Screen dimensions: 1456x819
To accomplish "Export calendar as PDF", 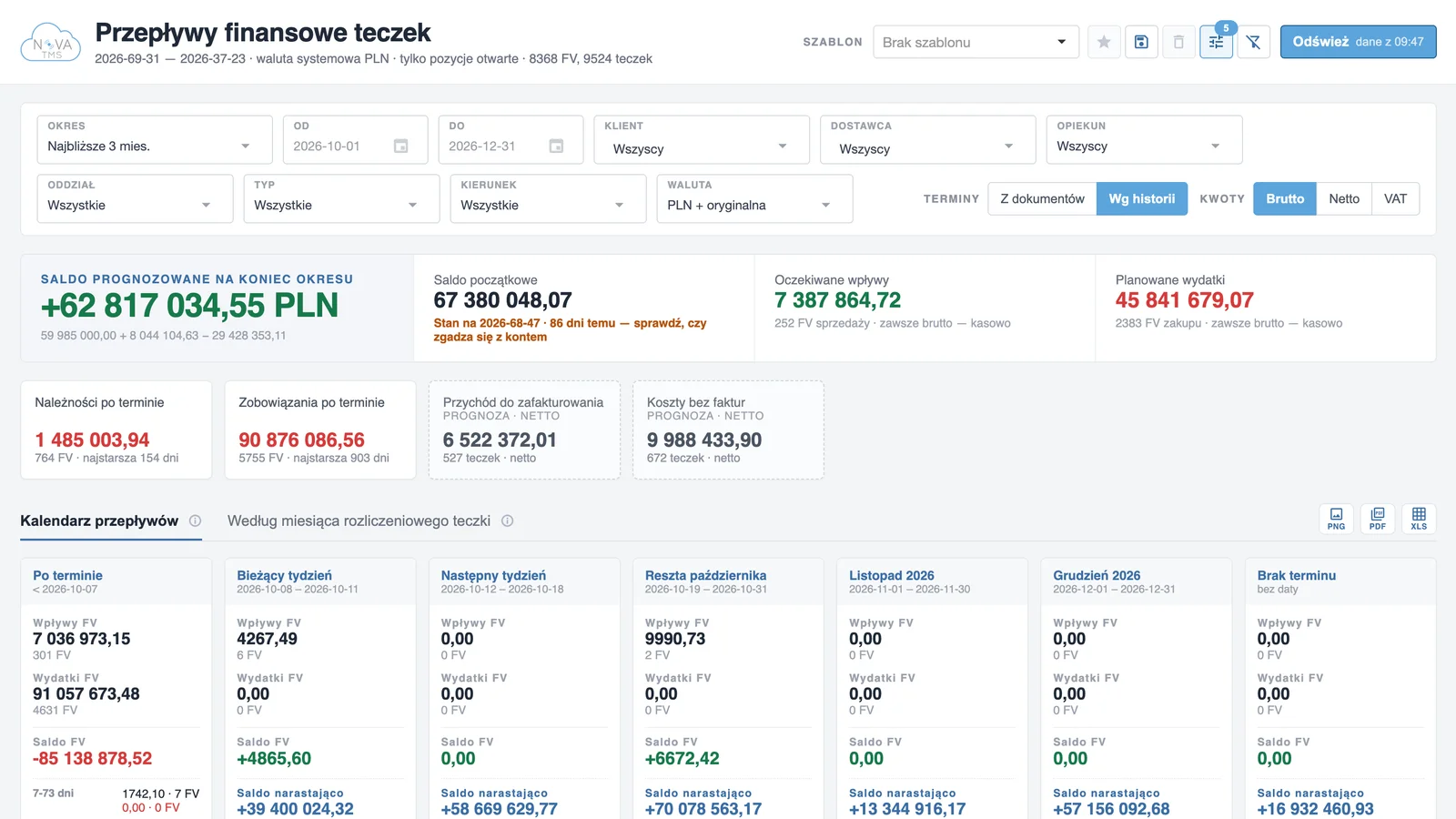I will (x=1378, y=519).
